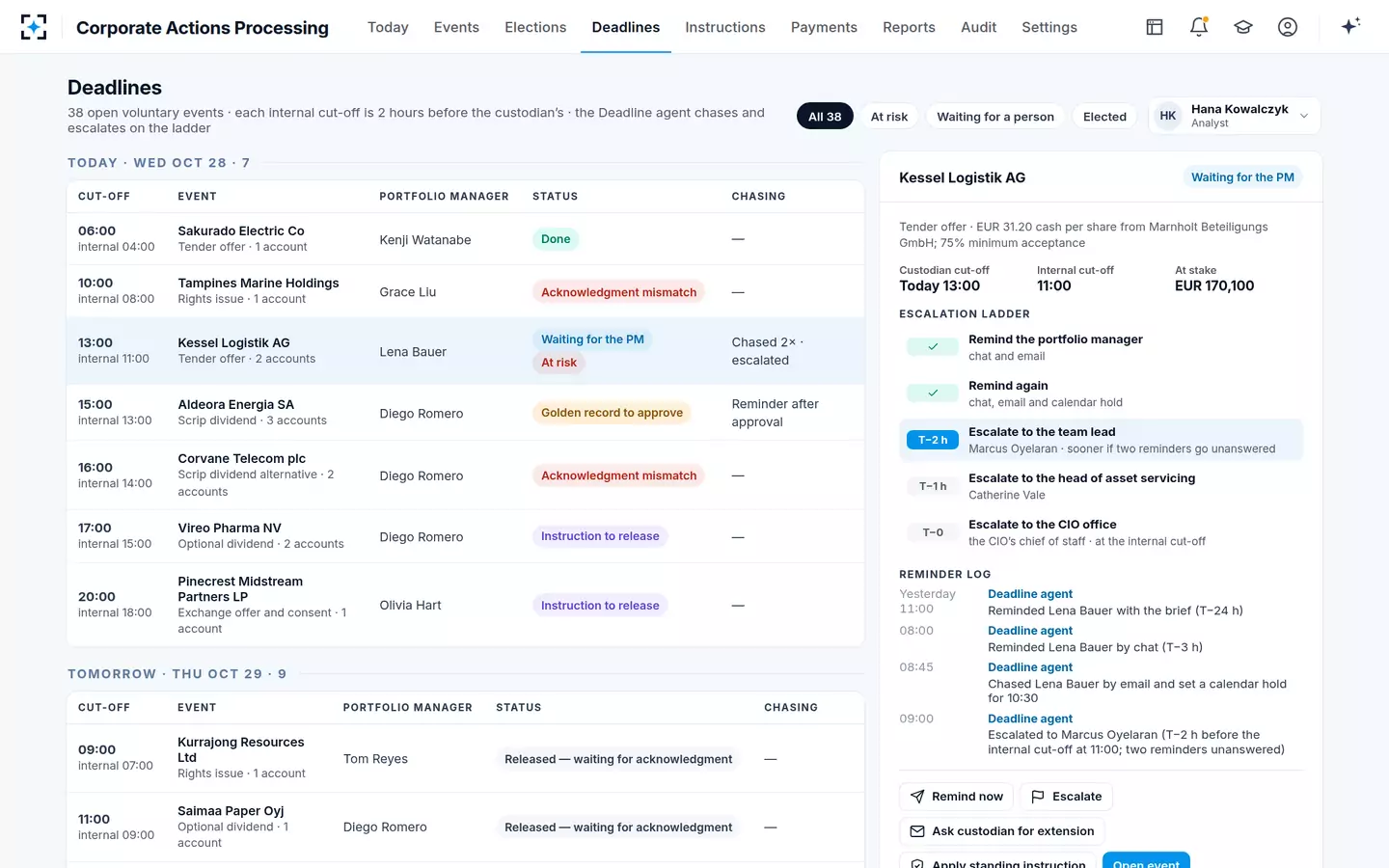Open the Events tab
Viewport: 1389px width, 868px height.
click(456, 27)
